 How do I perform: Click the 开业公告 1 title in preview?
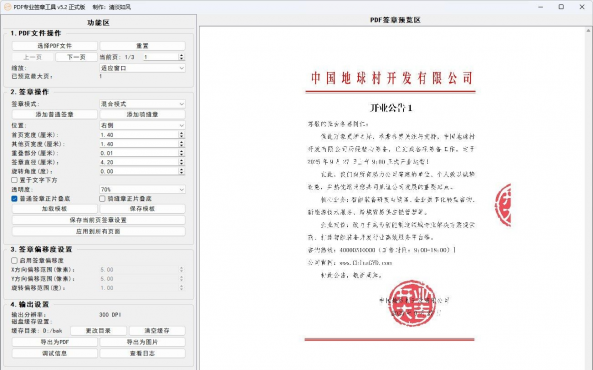[391, 108]
